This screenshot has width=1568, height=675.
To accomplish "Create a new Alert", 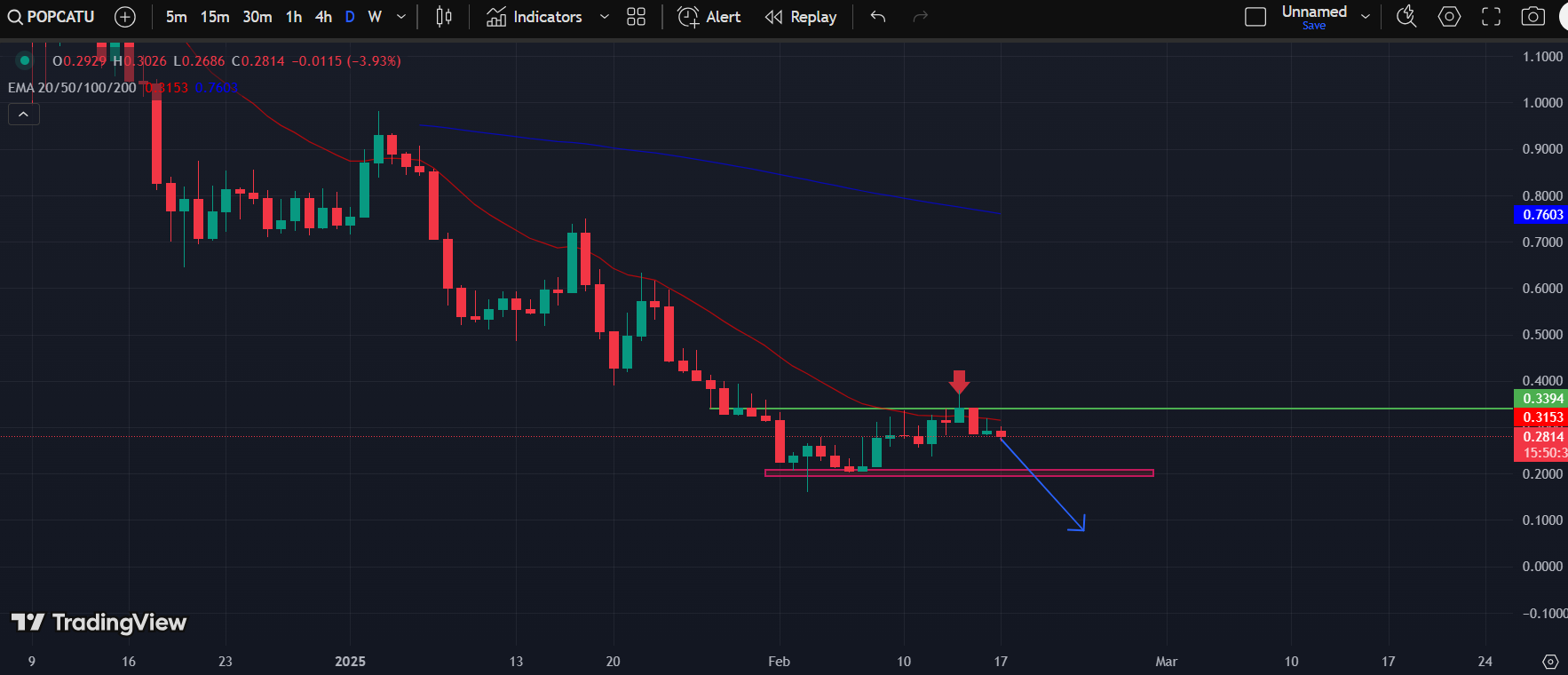I will coord(709,17).
